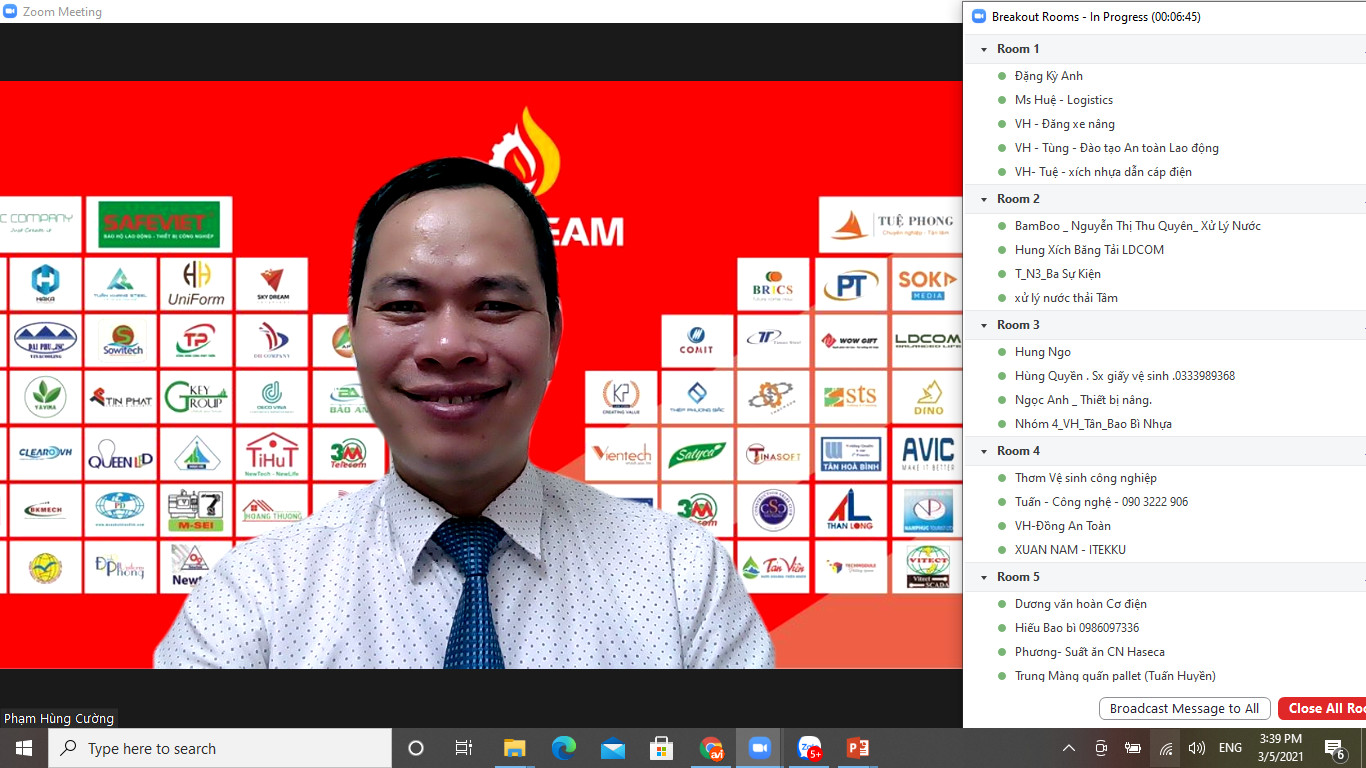Select participant Ms Huệ - Logistics
The image size is (1366, 768).
[1064, 100]
